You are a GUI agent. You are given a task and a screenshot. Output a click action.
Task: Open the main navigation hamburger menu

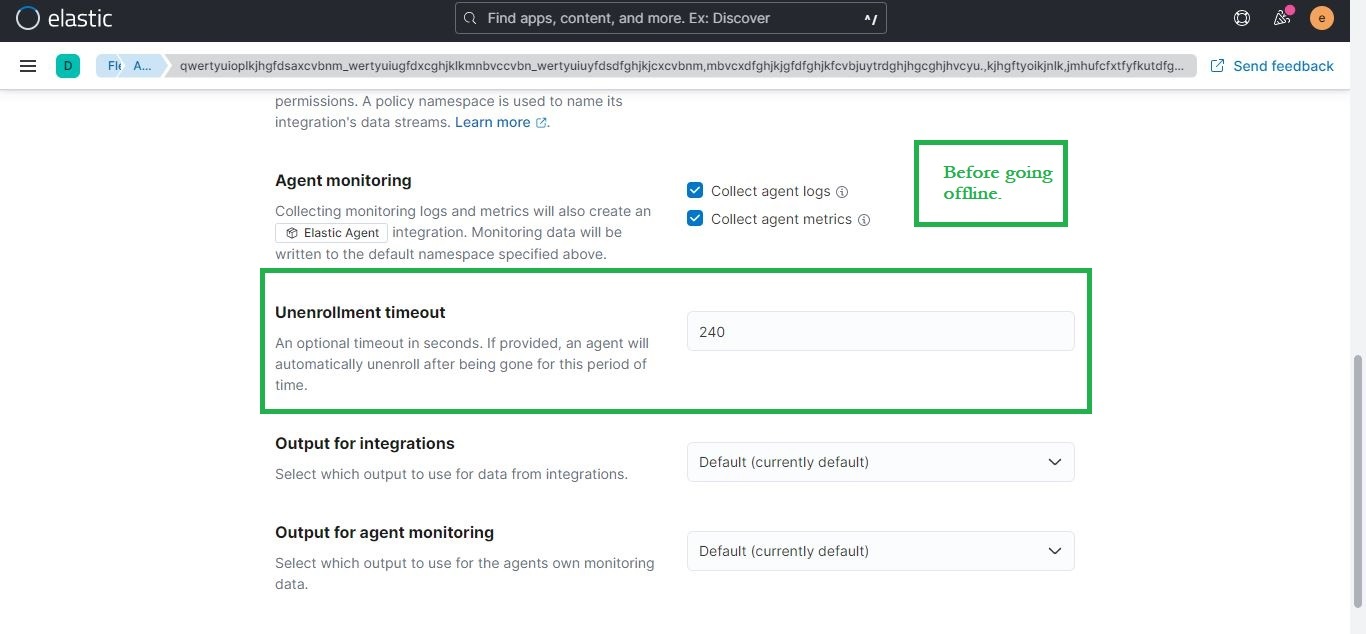point(28,66)
